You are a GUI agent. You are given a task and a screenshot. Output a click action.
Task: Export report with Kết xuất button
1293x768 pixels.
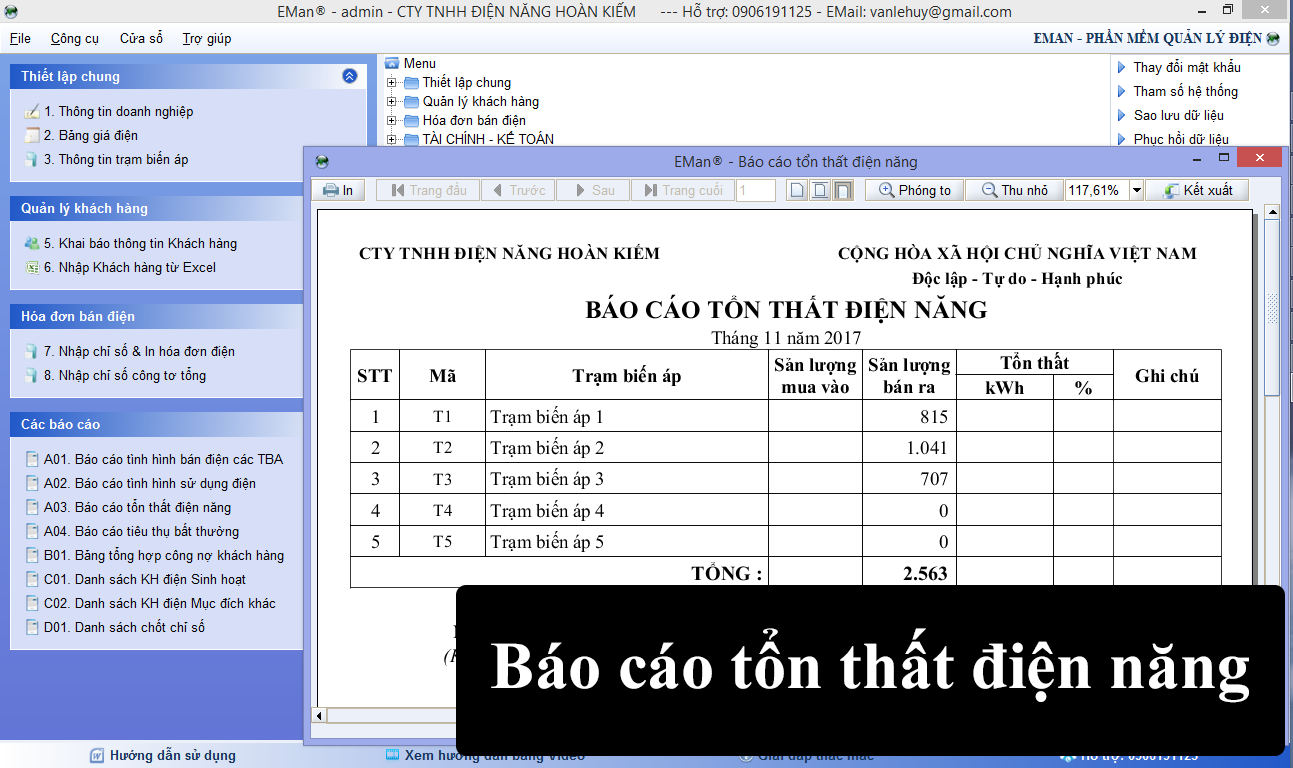(x=1197, y=190)
